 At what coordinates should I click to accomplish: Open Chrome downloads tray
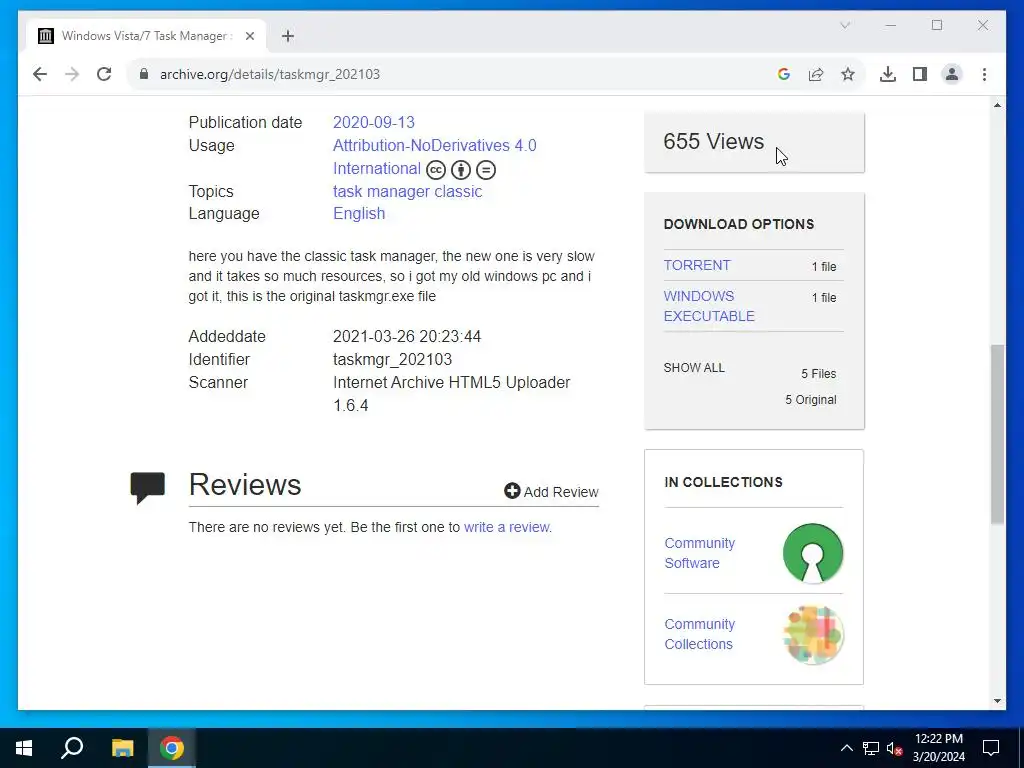(x=888, y=74)
